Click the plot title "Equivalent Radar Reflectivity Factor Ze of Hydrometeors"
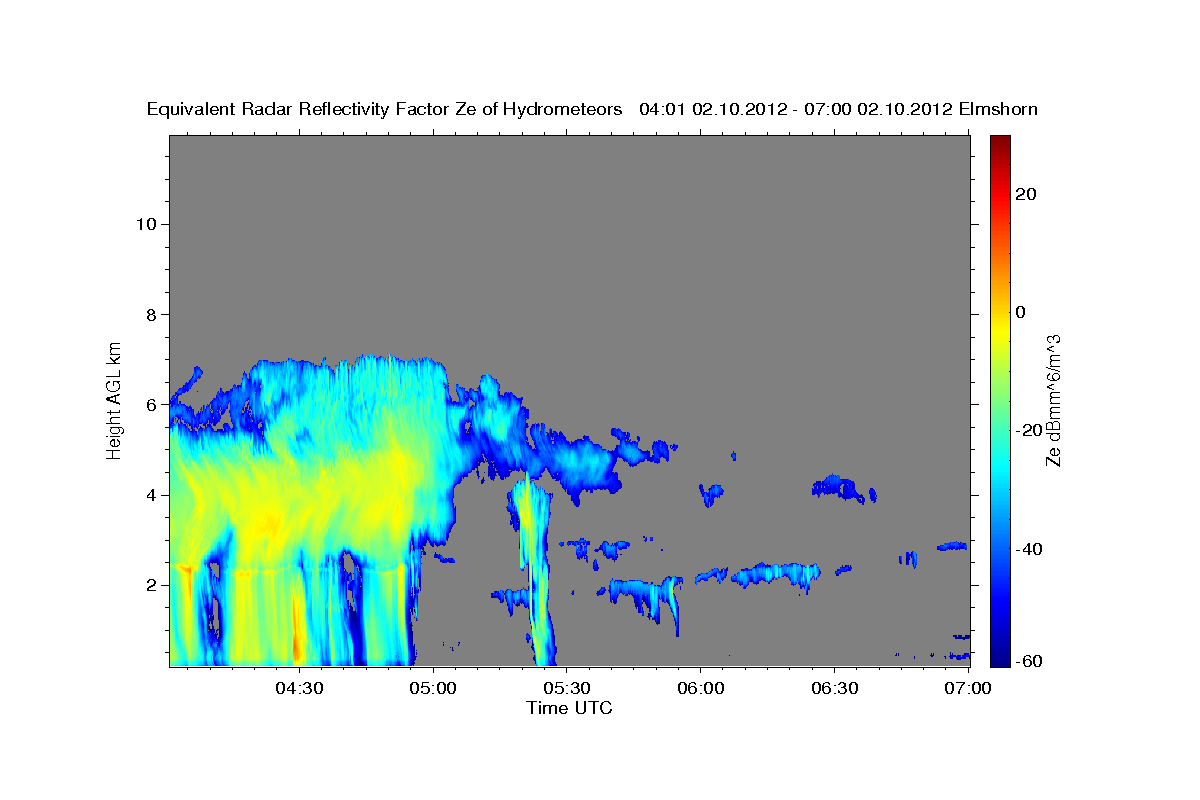 pos(384,109)
